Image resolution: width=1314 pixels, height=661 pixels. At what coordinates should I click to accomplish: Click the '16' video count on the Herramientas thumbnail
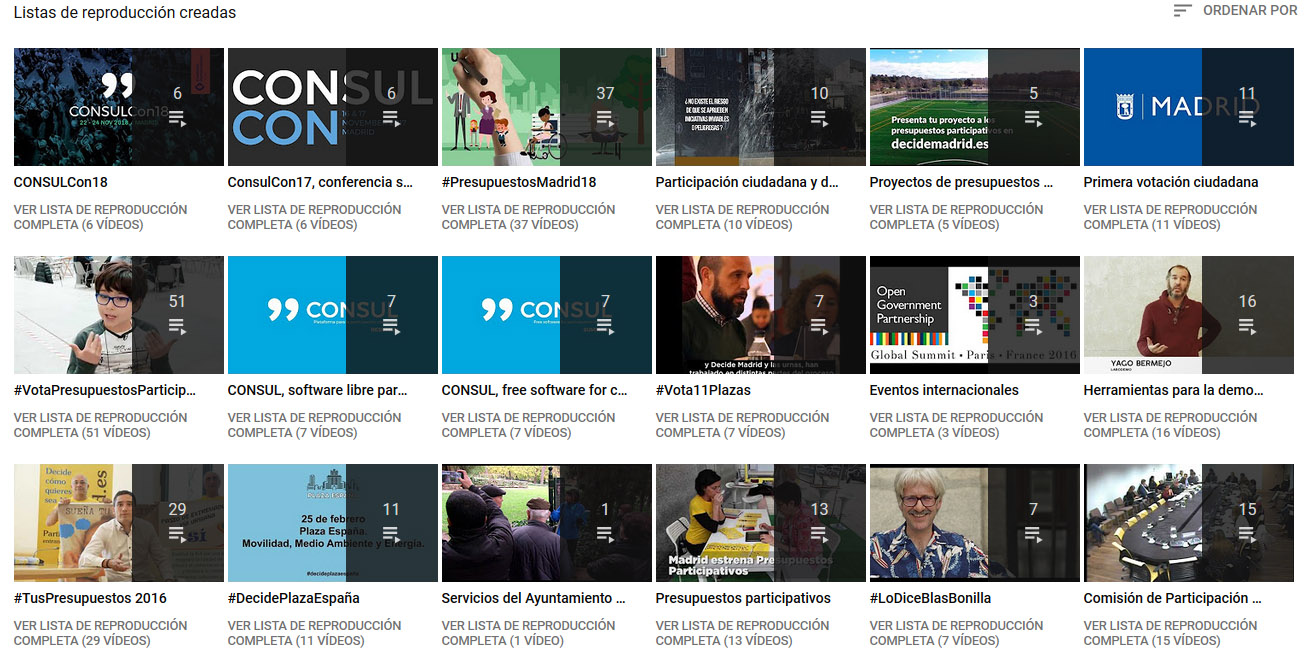(x=1247, y=301)
